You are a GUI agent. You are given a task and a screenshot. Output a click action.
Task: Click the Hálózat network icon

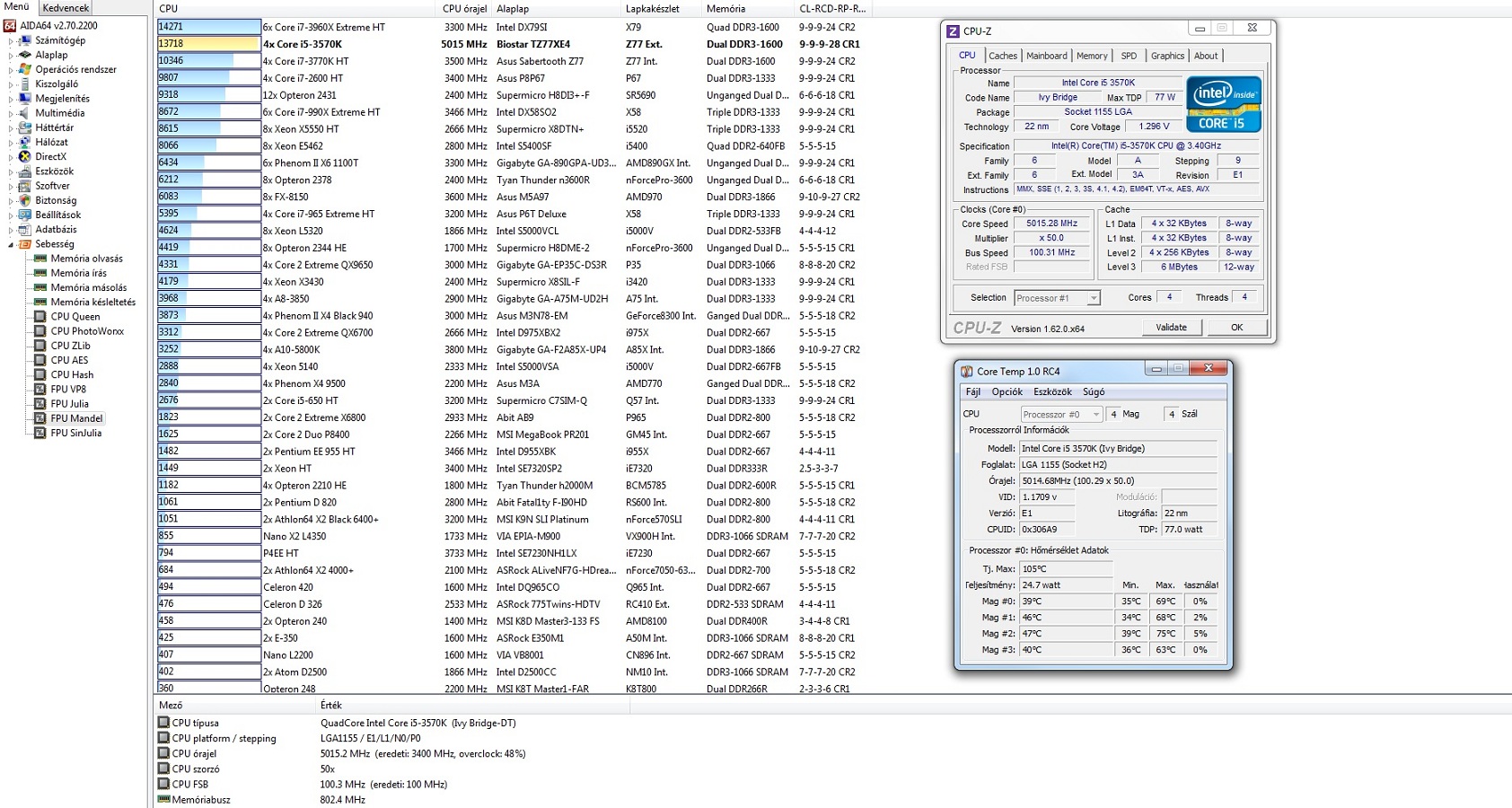(25, 142)
